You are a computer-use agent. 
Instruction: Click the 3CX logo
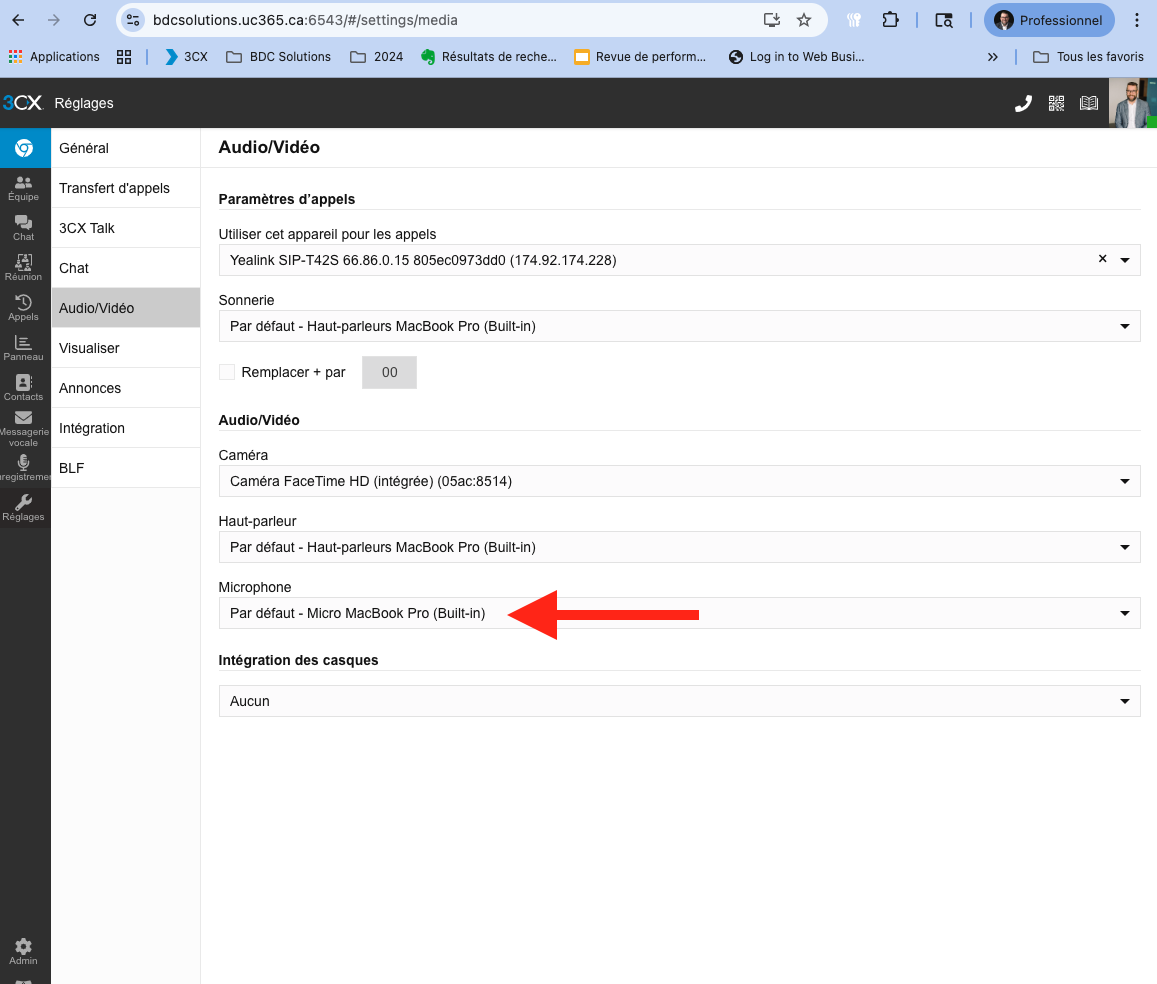(x=23, y=103)
